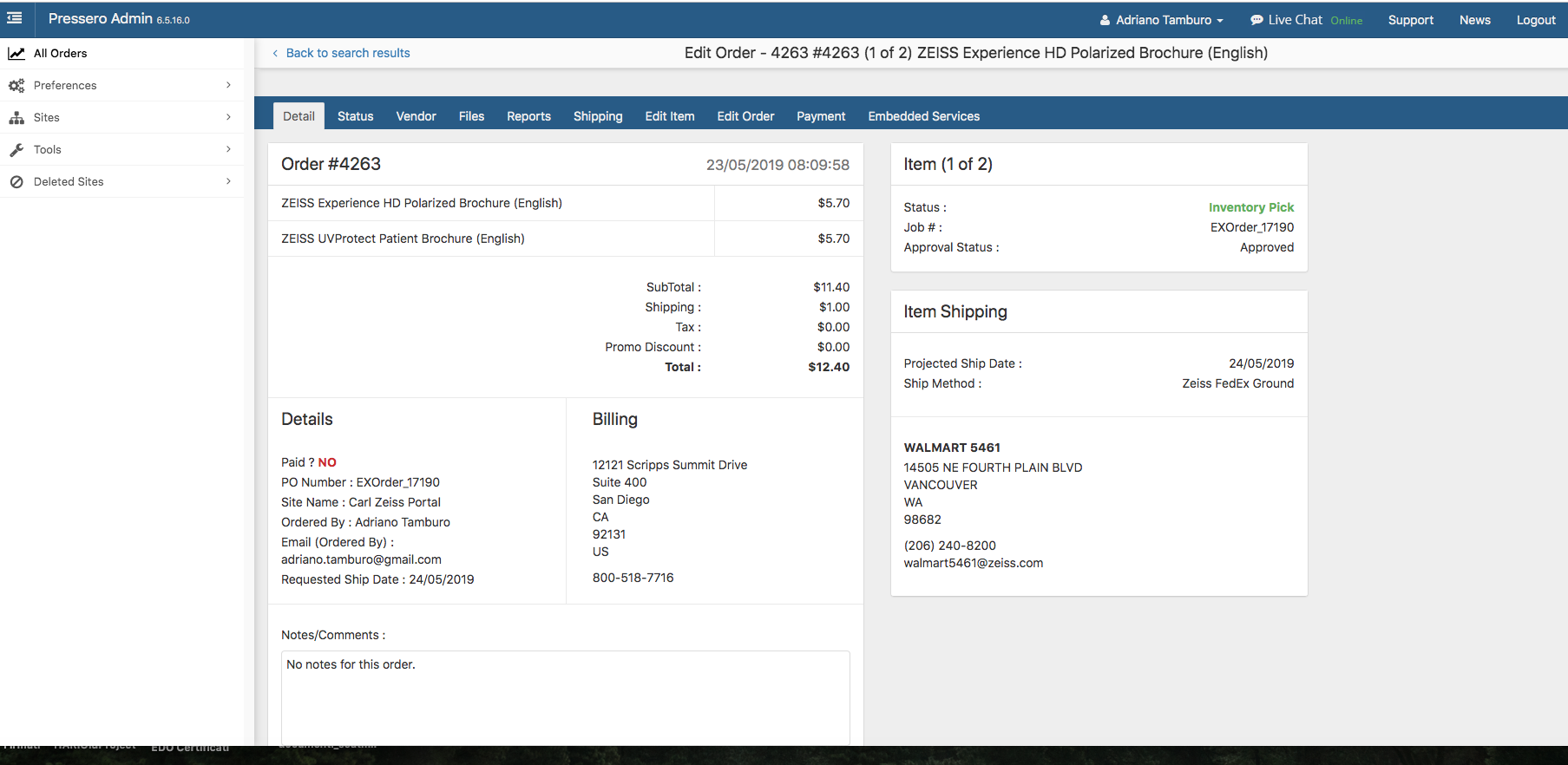Expand the Preferences sidebar chevron
1568x765 pixels.
point(228,85)
